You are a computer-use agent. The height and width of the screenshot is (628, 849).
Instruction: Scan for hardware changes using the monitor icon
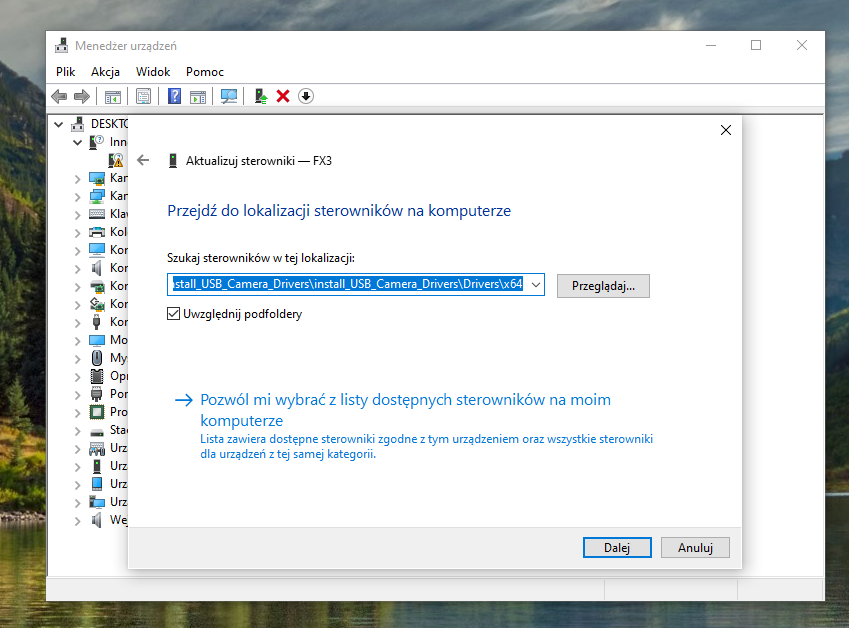(x=228, y=97)
